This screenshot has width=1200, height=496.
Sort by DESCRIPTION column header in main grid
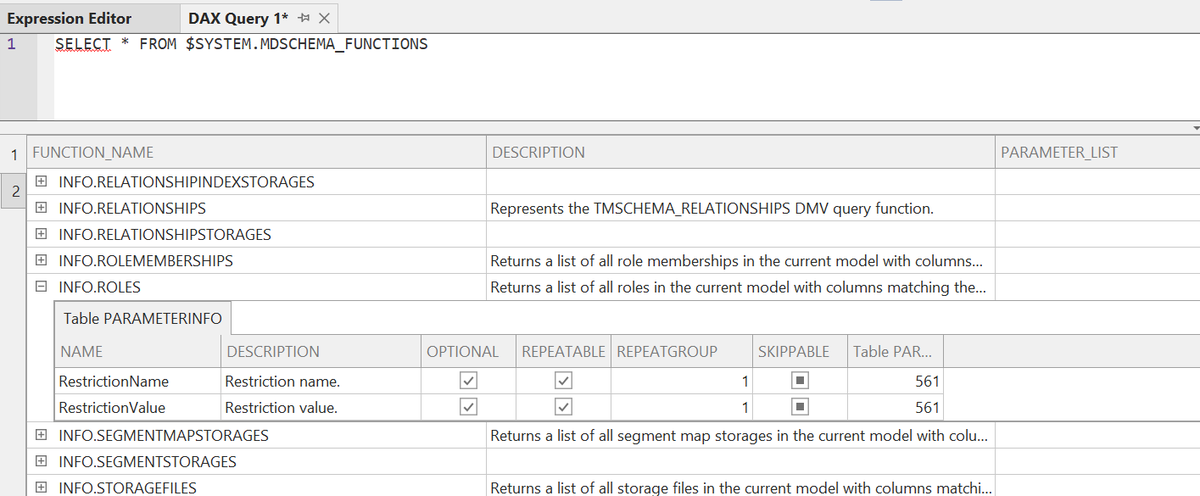[x=741, y=153]
